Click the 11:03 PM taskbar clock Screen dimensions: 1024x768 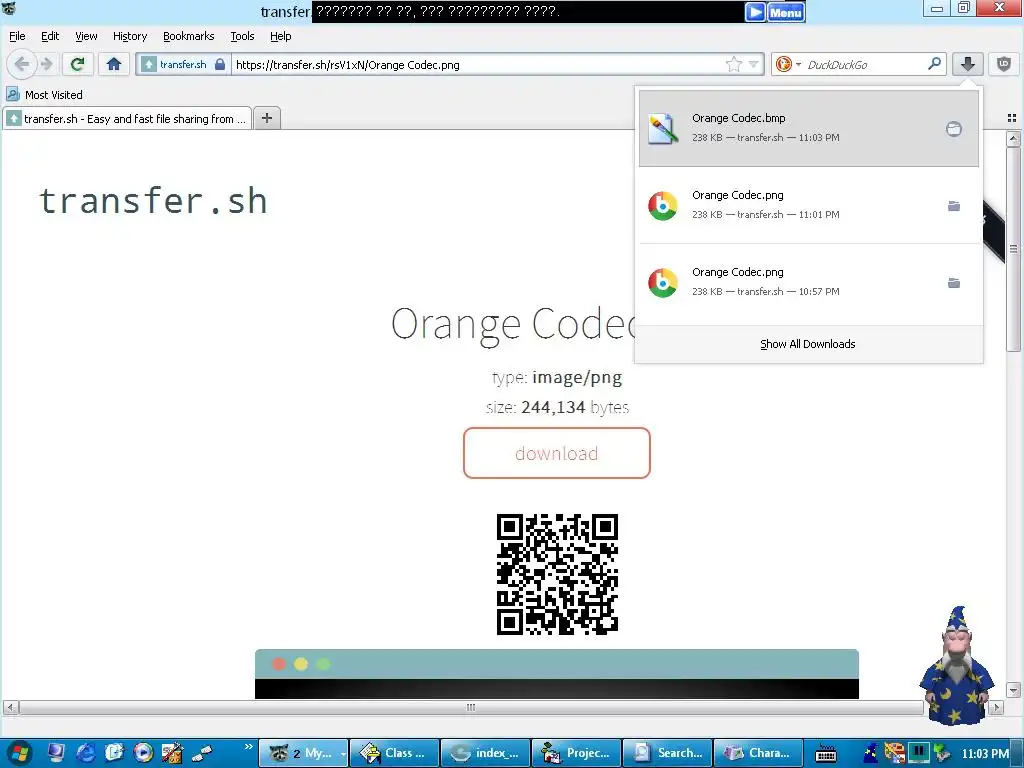[985, 754]
